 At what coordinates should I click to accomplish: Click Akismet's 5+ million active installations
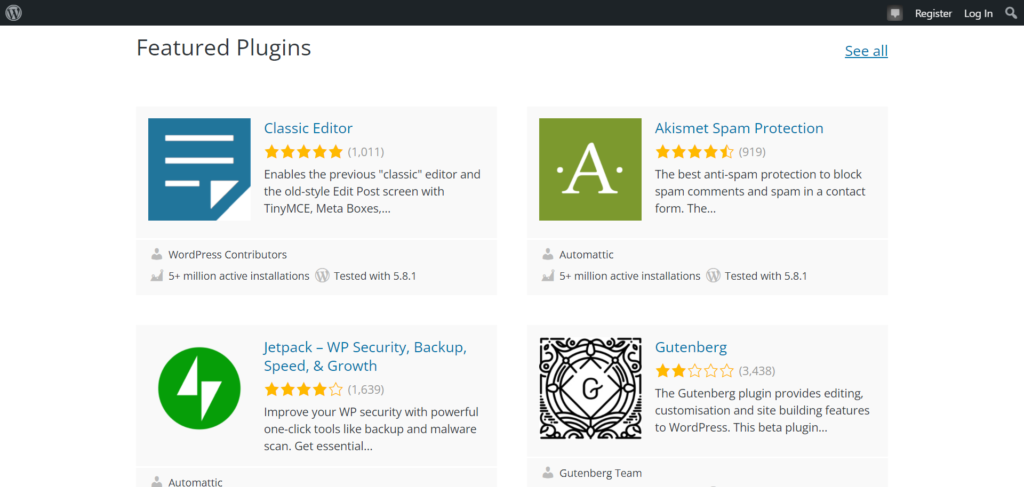click(630, 275)
